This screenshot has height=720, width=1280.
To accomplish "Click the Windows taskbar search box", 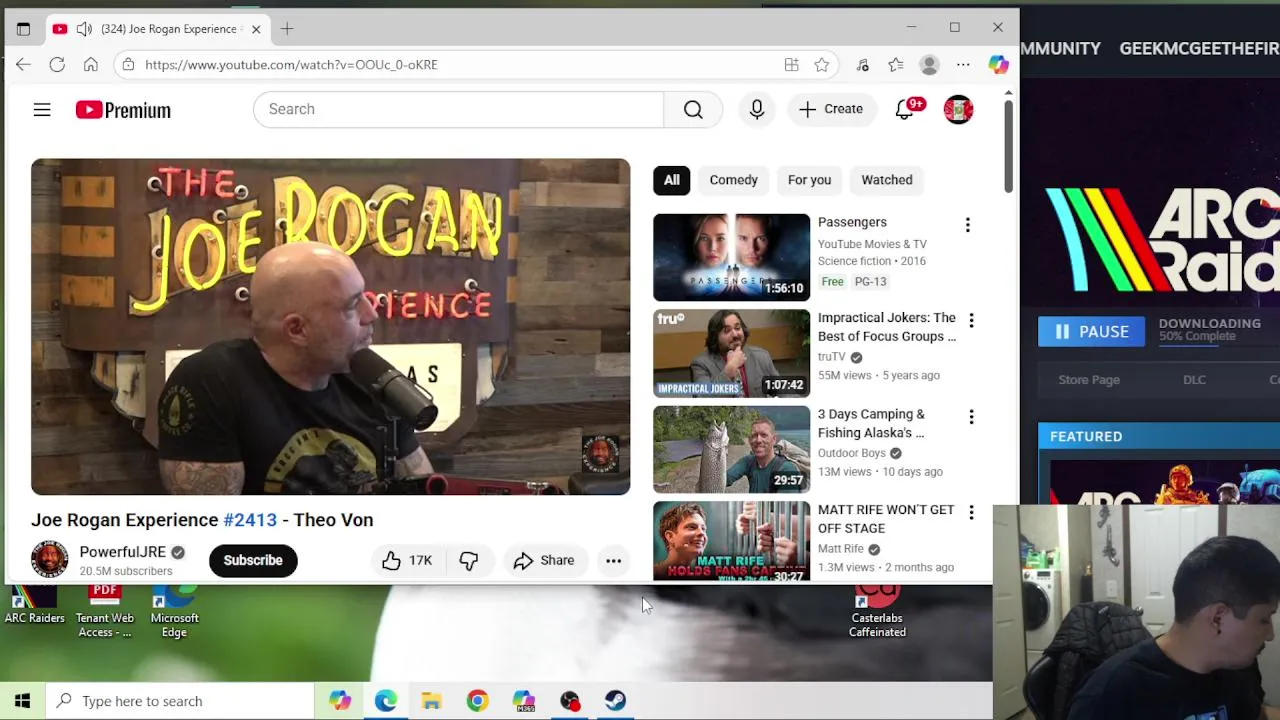I will click(180, 701).
